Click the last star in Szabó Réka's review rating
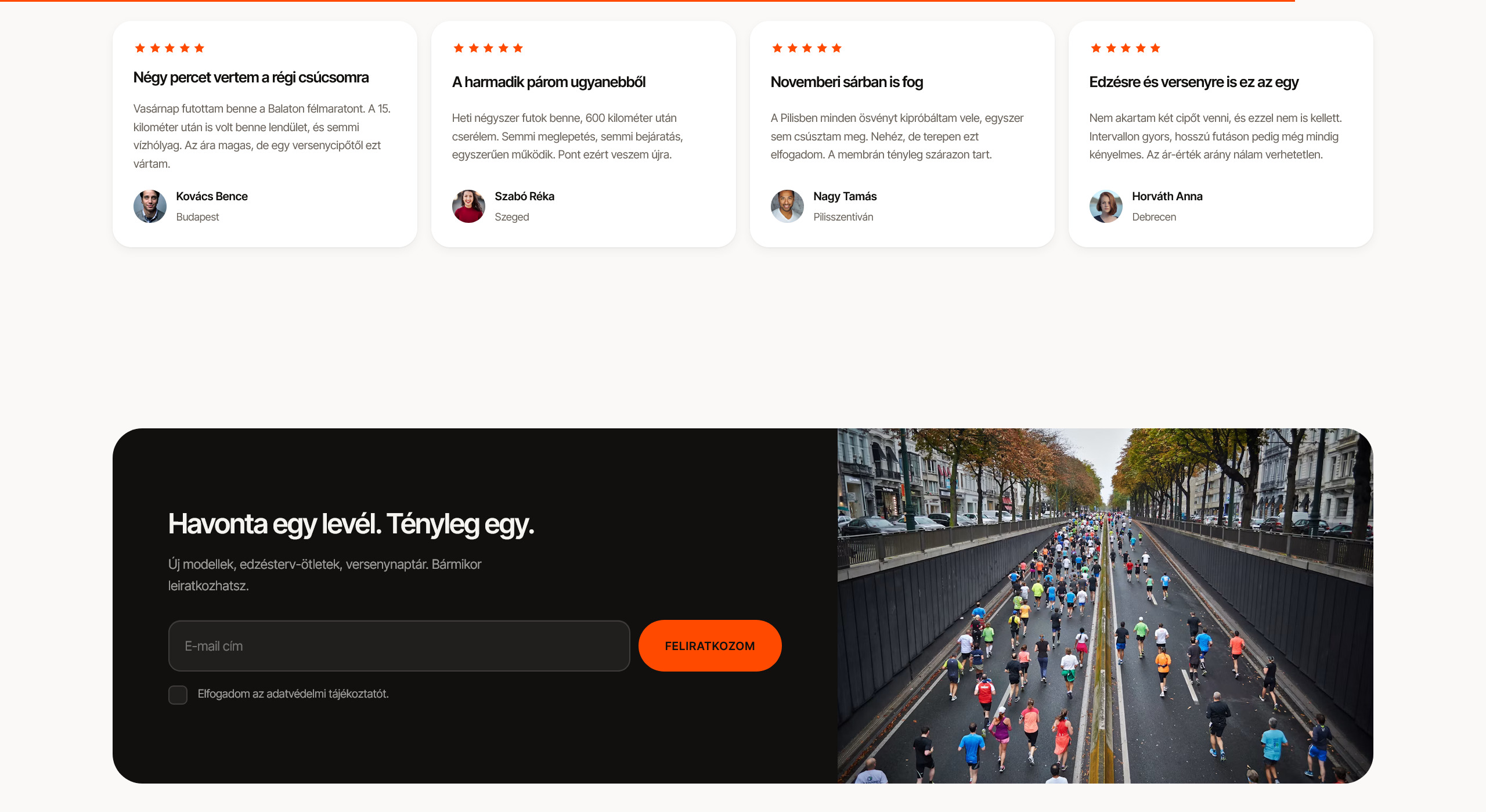 pyautogui.click(x=518, y=48)
